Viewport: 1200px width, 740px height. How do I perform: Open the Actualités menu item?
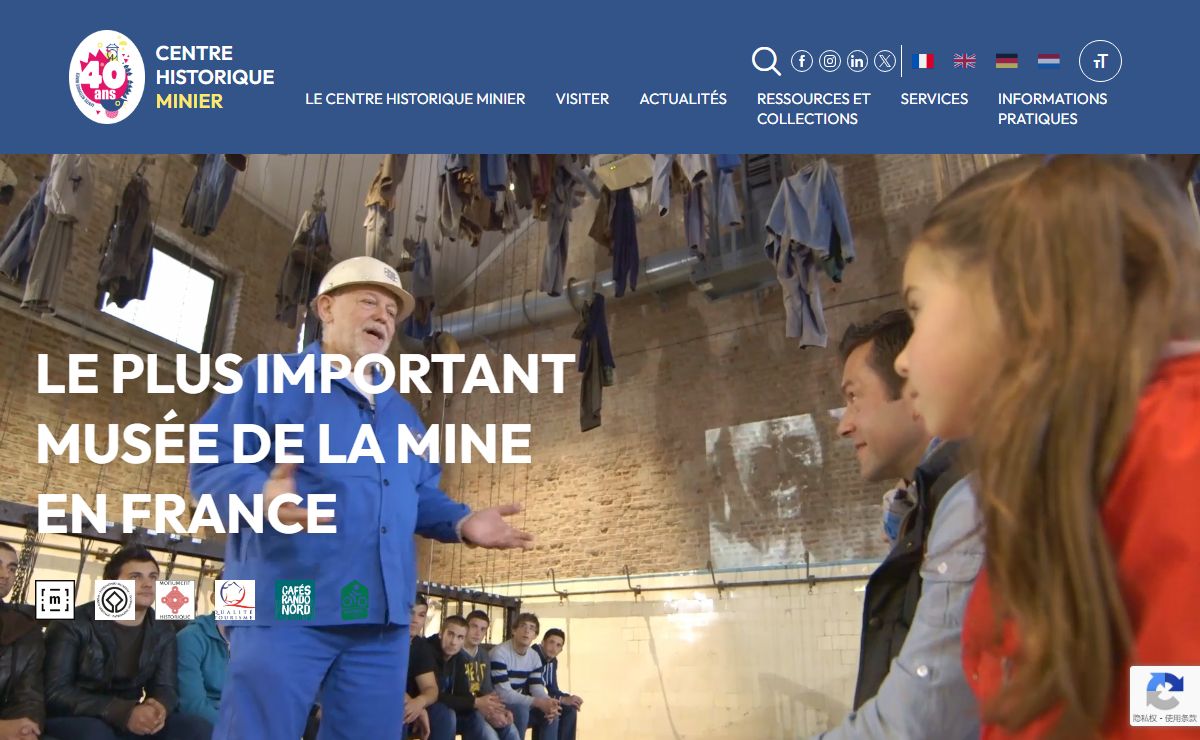tap(683, 99)
